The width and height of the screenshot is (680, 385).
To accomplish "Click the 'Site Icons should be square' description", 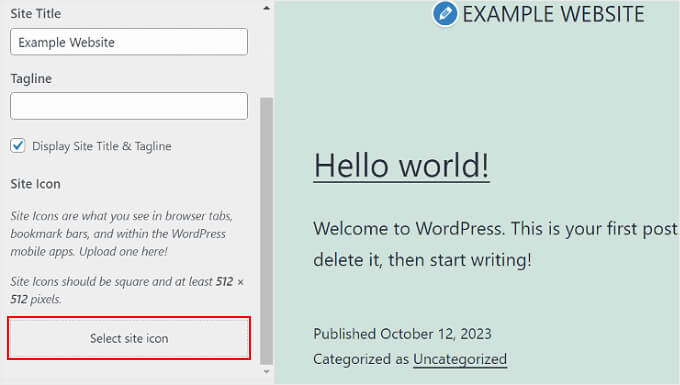I will [x=127, y=290].
